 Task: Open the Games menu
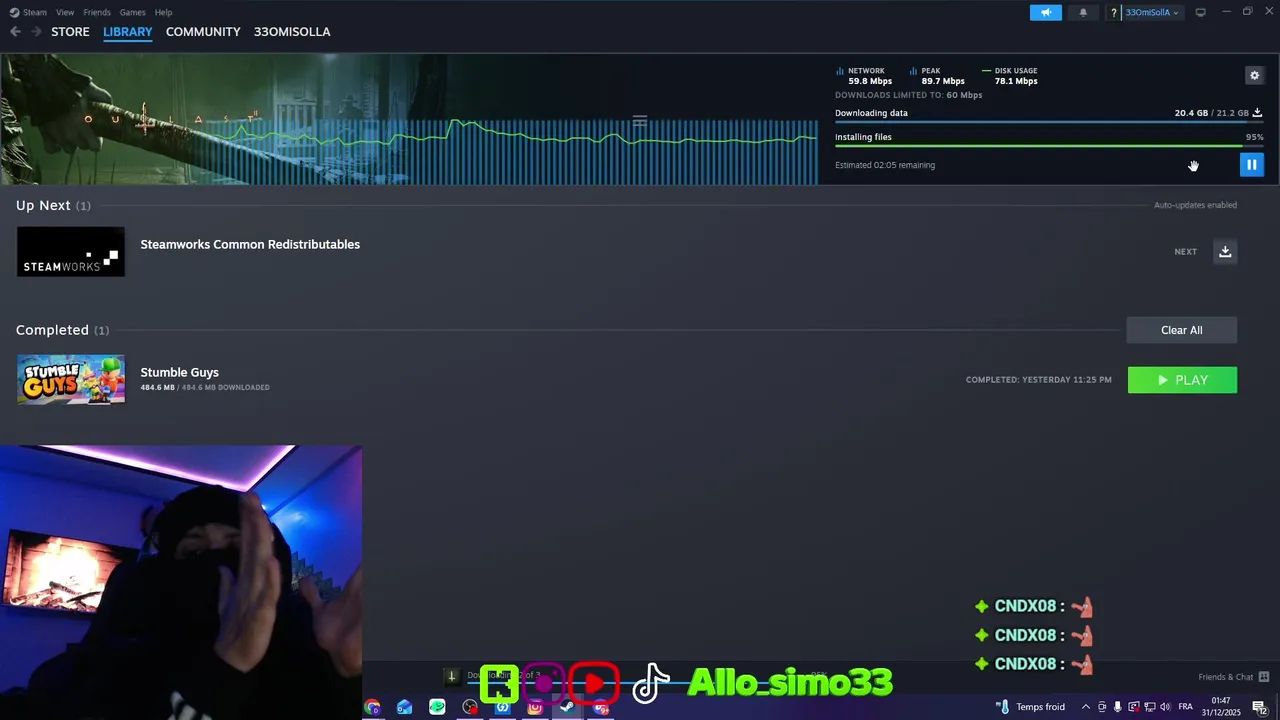[x=132, y=13]
